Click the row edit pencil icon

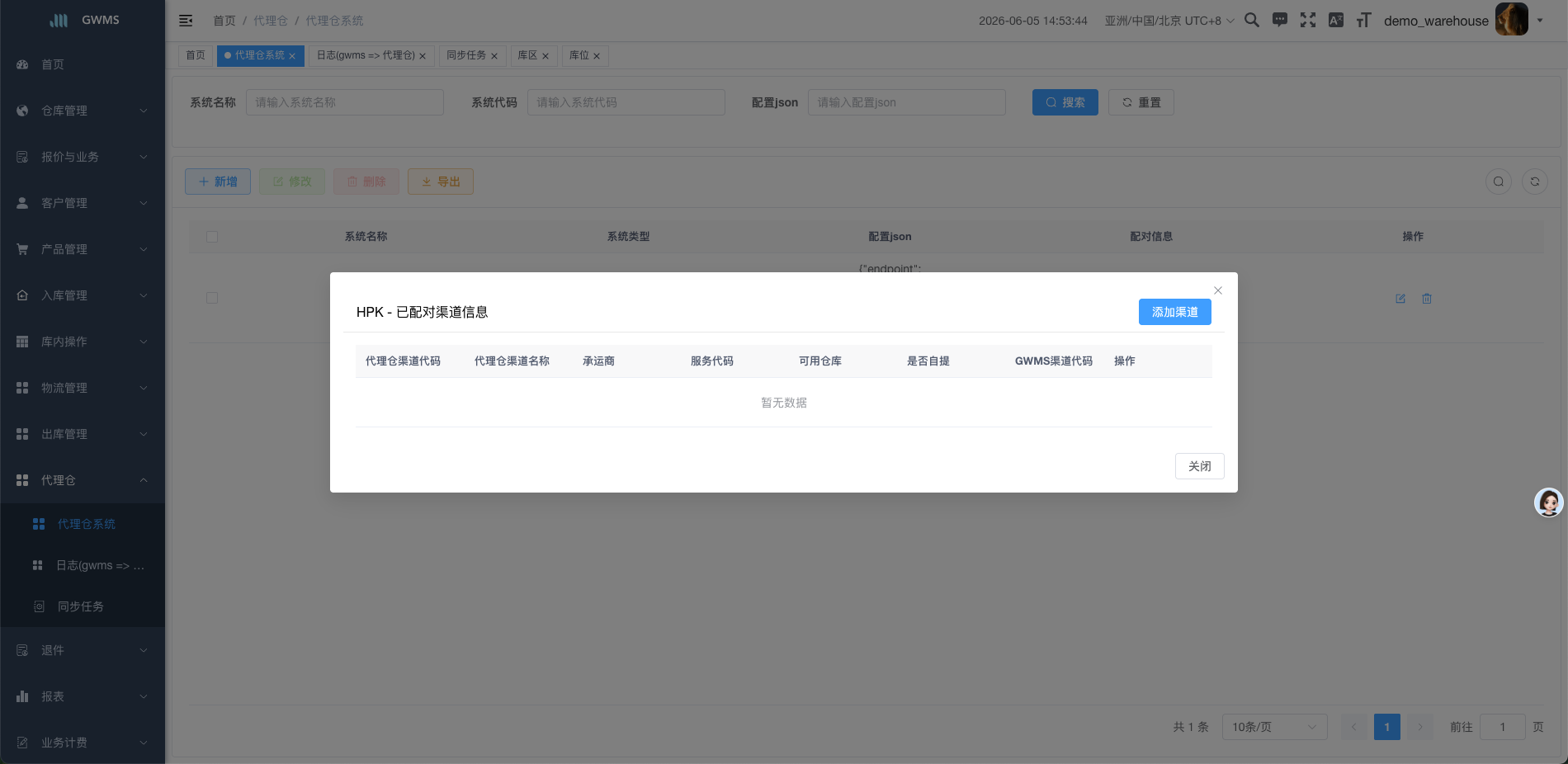pyautogui.click(x=1400, y=299)
